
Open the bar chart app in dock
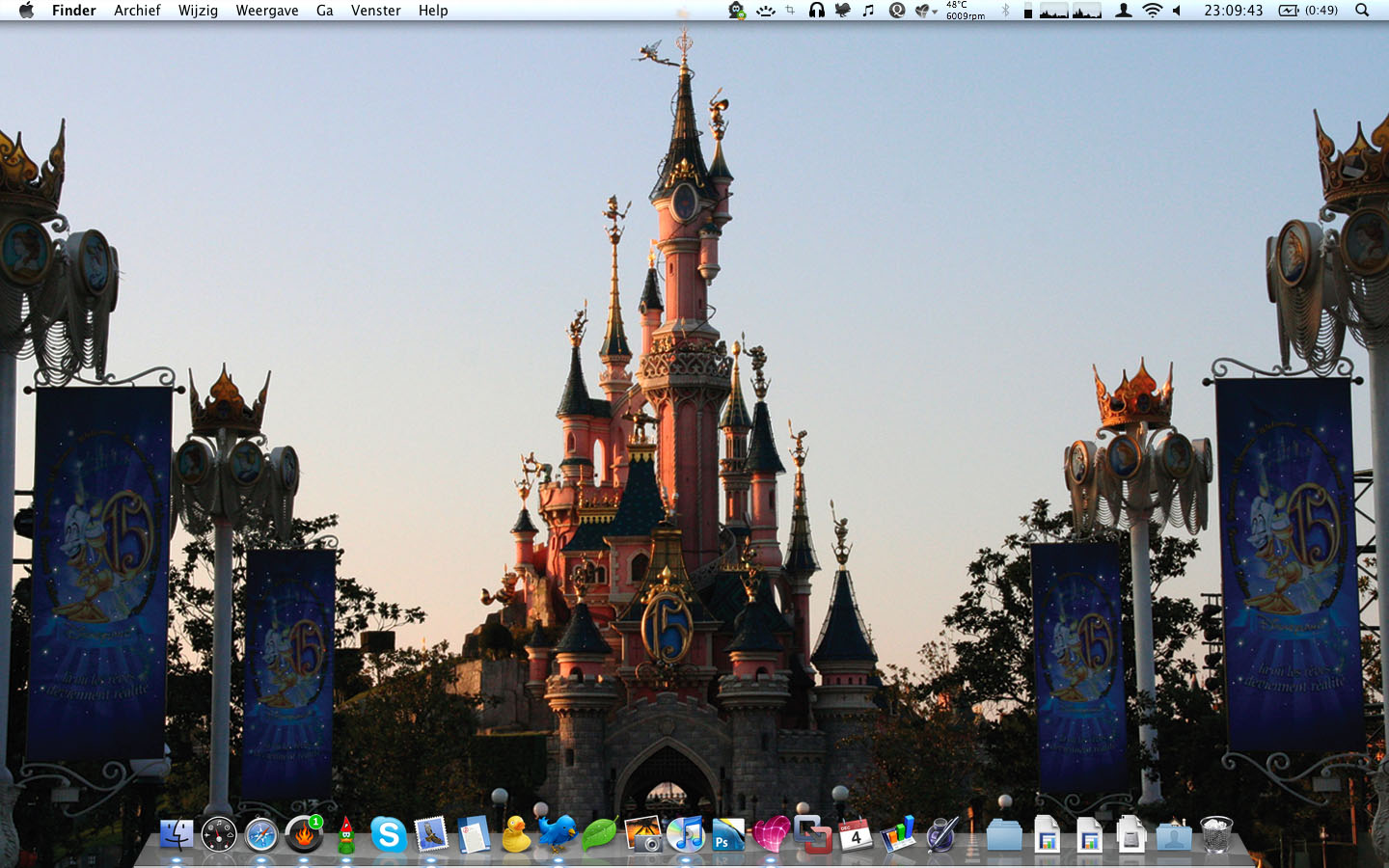[898, 835]
